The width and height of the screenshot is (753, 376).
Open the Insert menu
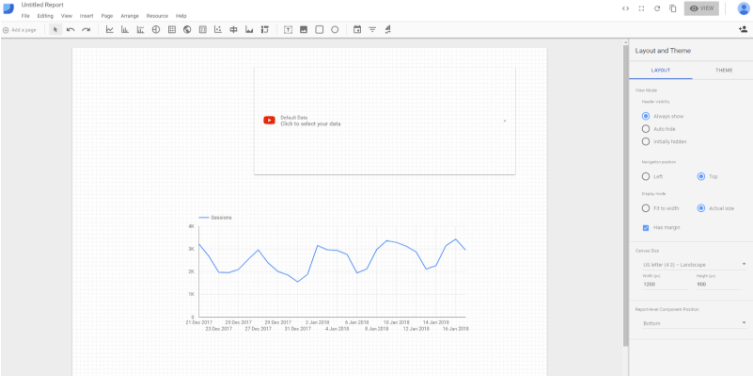pyautogui.click(x=86, y=16)
